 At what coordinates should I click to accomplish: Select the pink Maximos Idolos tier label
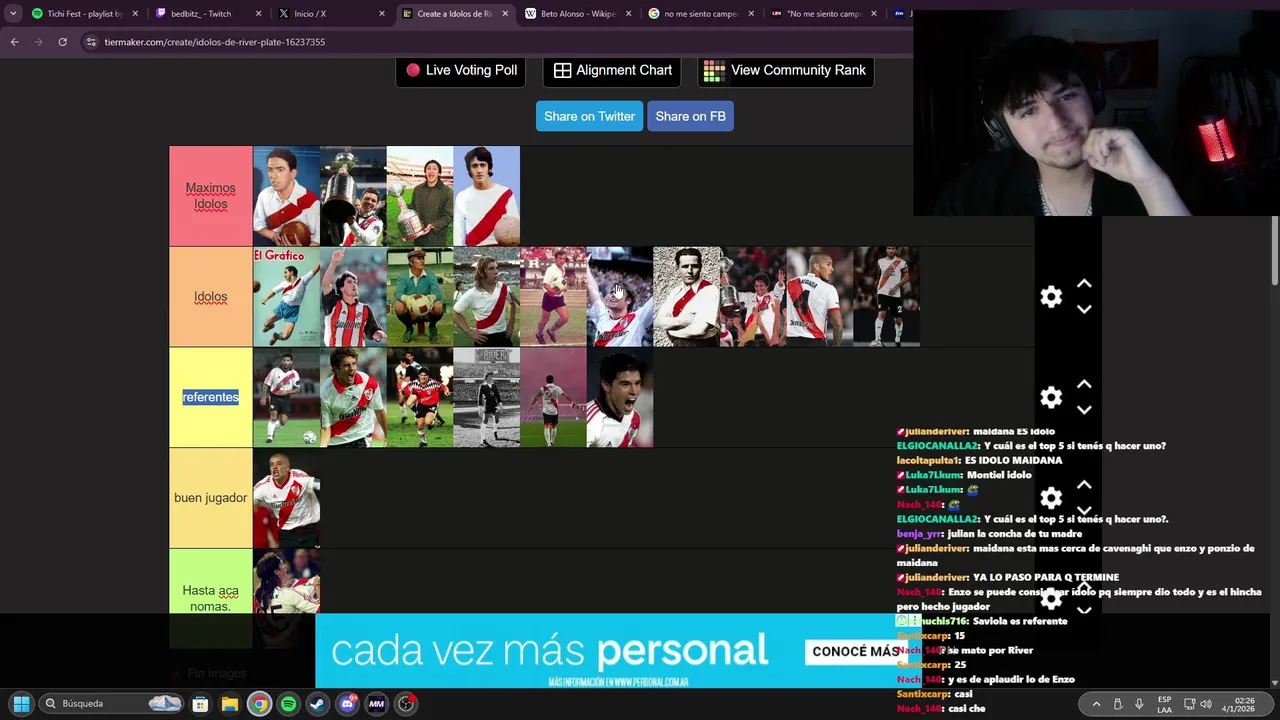coord(210,196)
